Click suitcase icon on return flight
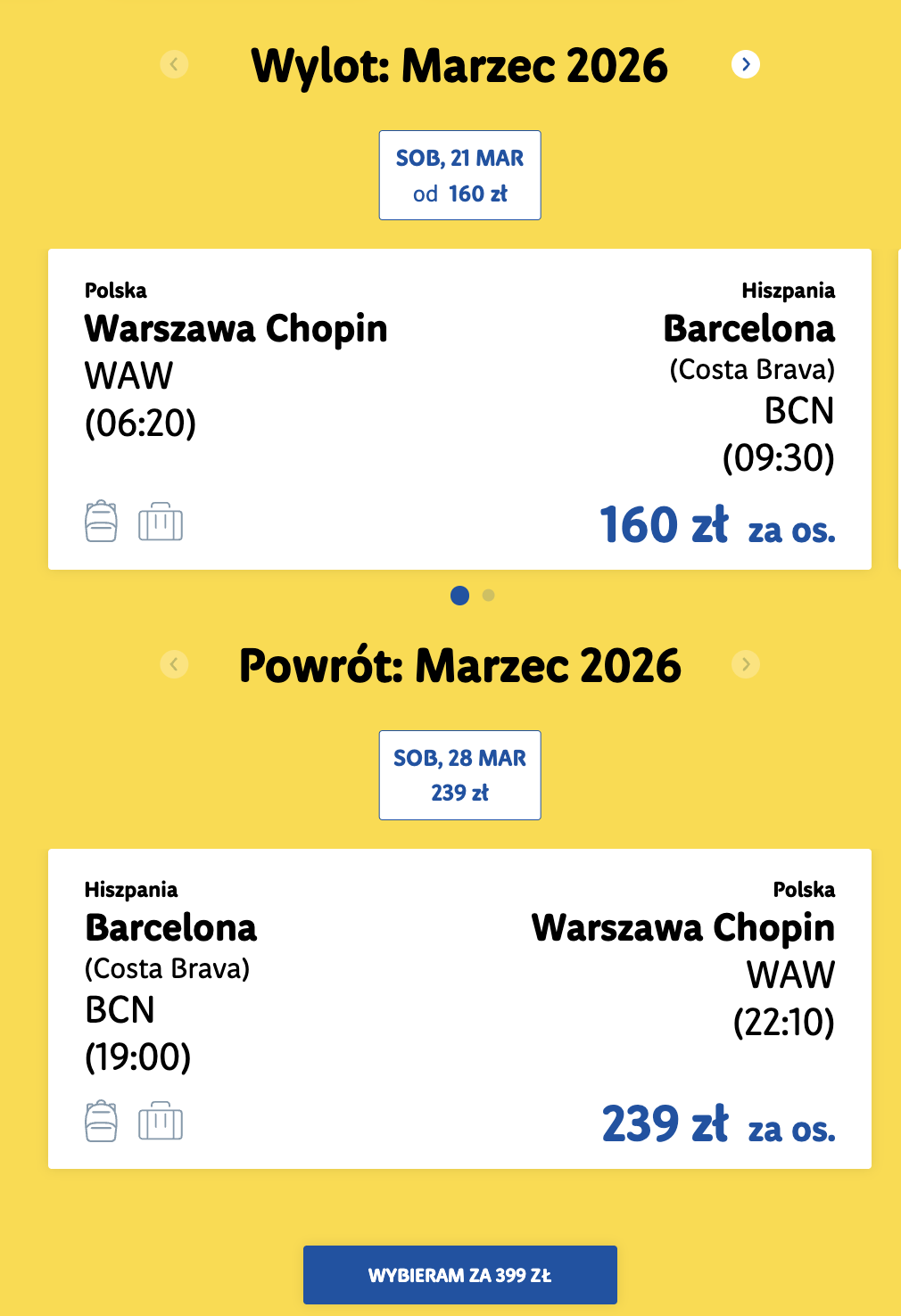 tap(161, 1122)
